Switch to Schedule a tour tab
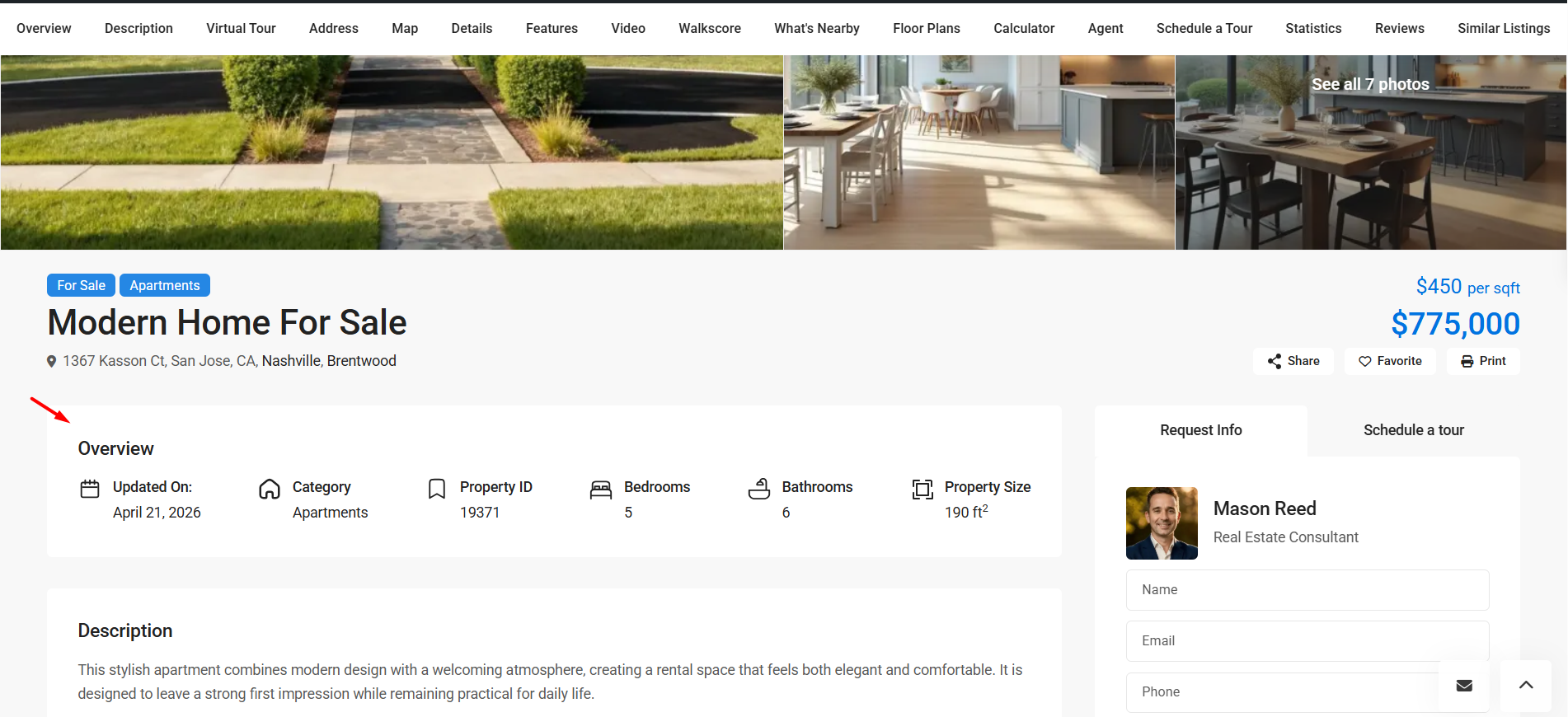1568x717 pixels. (1413, 430)
